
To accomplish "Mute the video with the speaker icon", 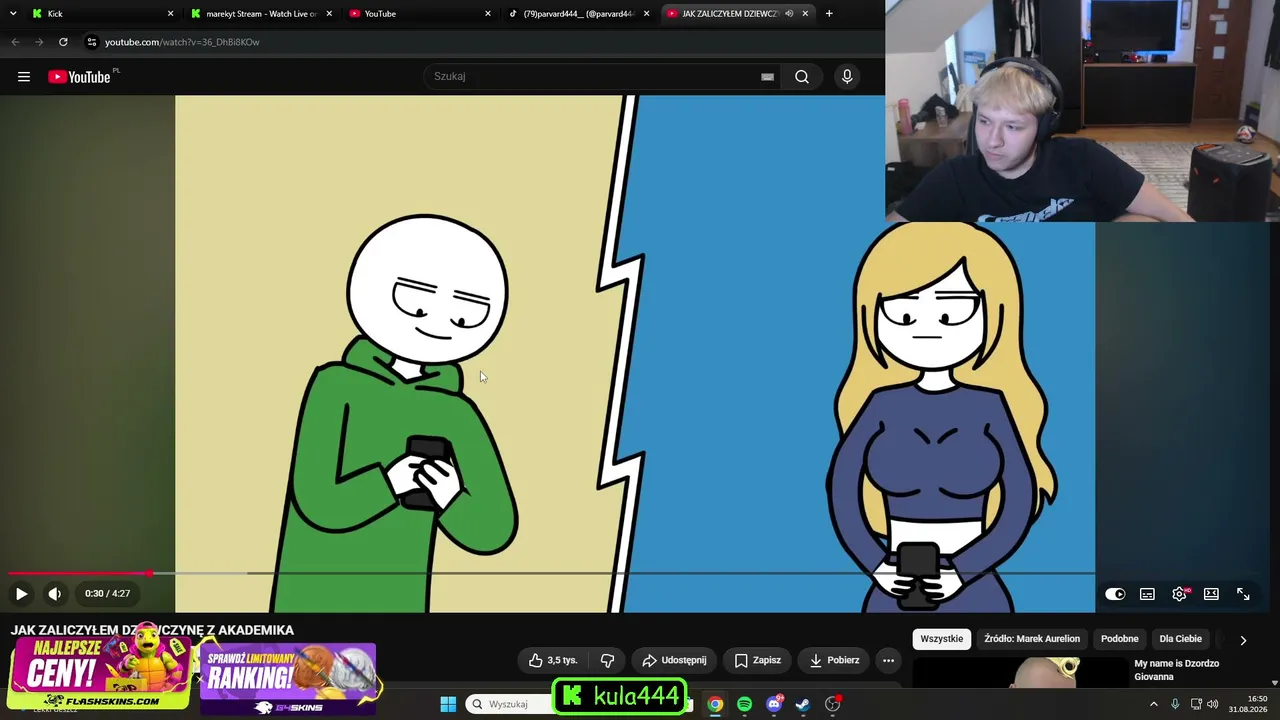I will (55, 594).
